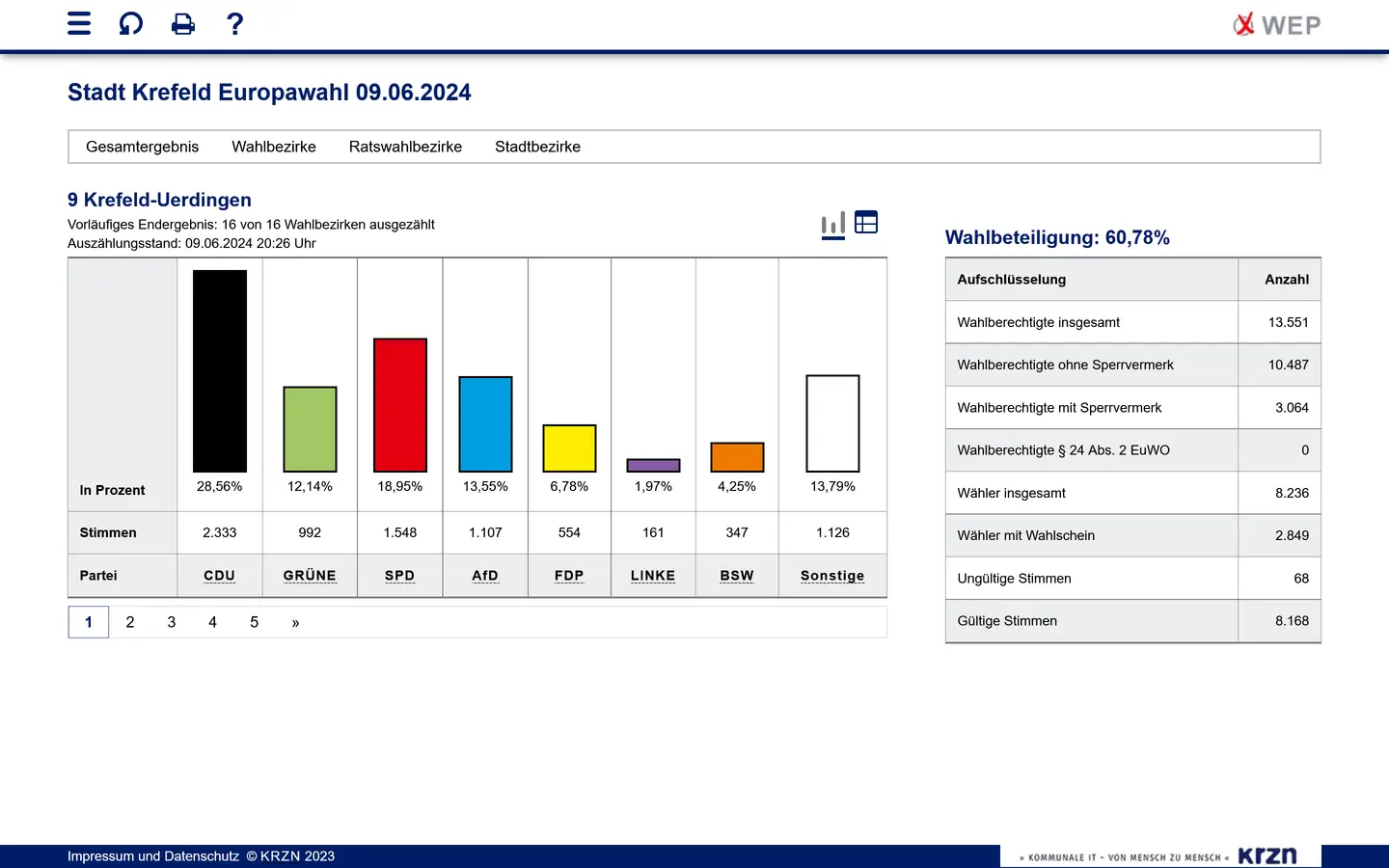The width and height of the screenshot is (1389, 868).
Task: Switch to table view icon
Action: point(866,223)
